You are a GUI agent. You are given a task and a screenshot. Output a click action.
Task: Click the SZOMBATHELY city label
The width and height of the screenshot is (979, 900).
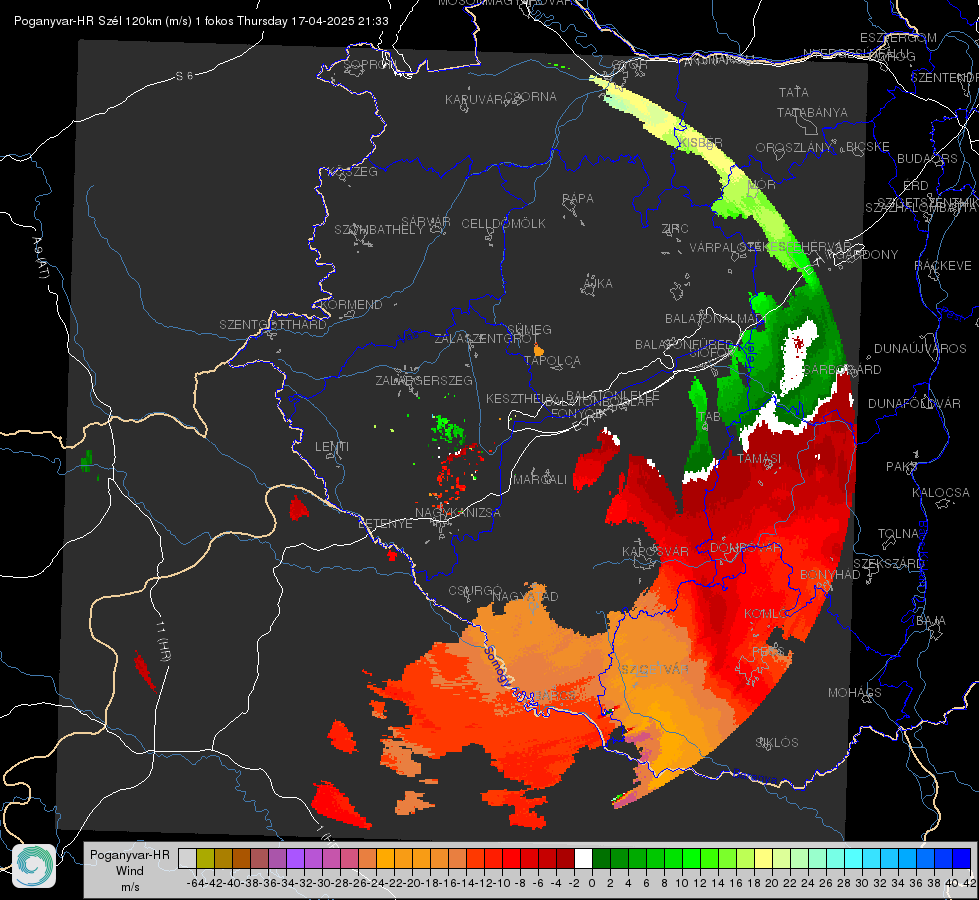click(379, 230)
